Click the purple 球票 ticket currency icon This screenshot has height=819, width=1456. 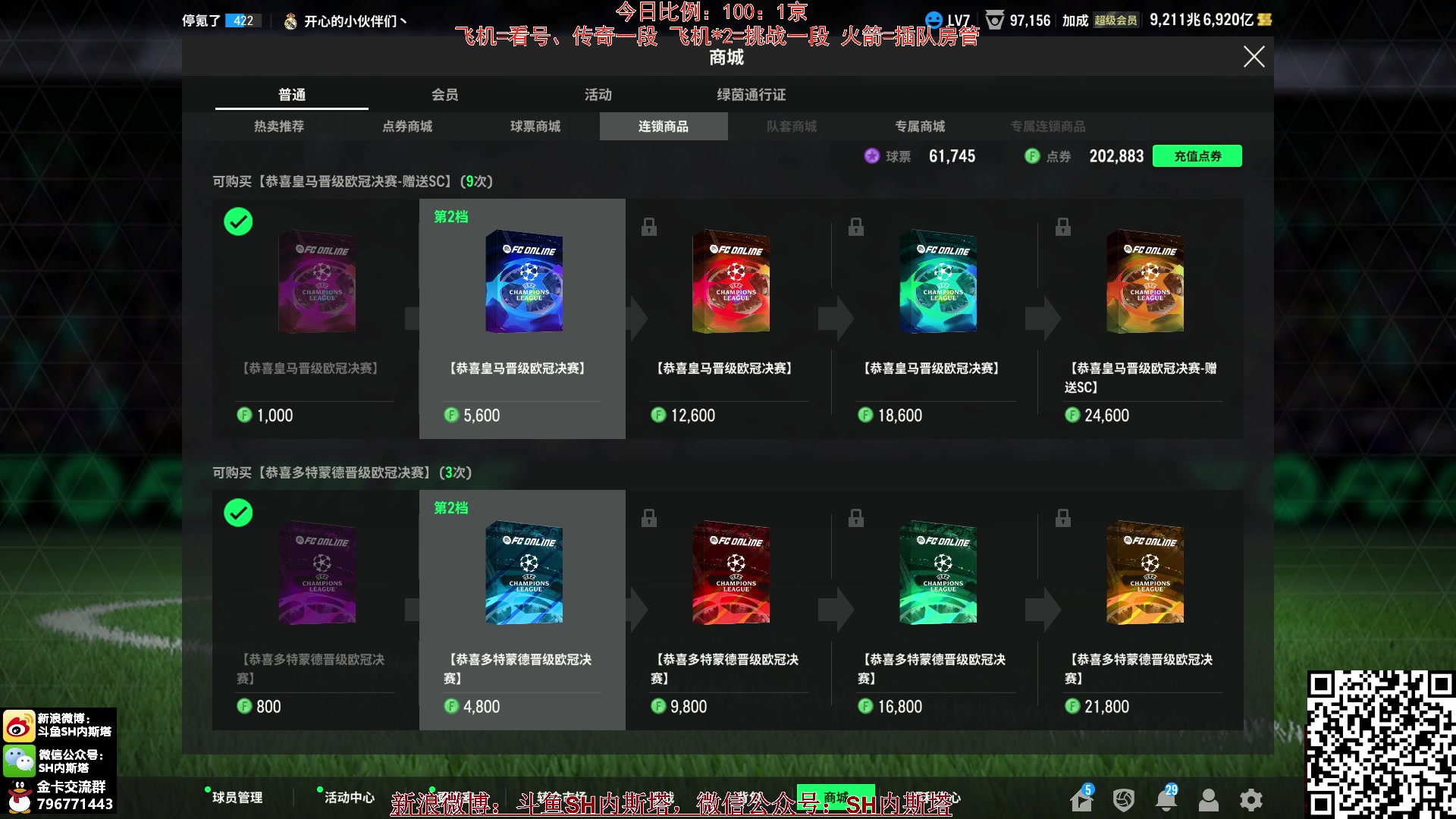872,156
